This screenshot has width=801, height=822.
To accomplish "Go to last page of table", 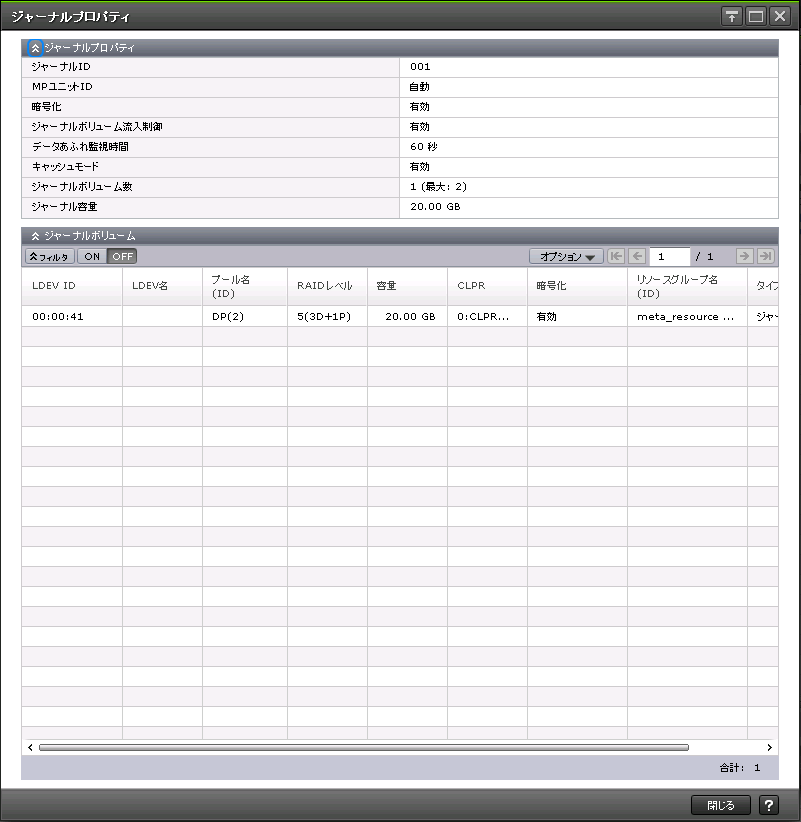I will (766, 256).
